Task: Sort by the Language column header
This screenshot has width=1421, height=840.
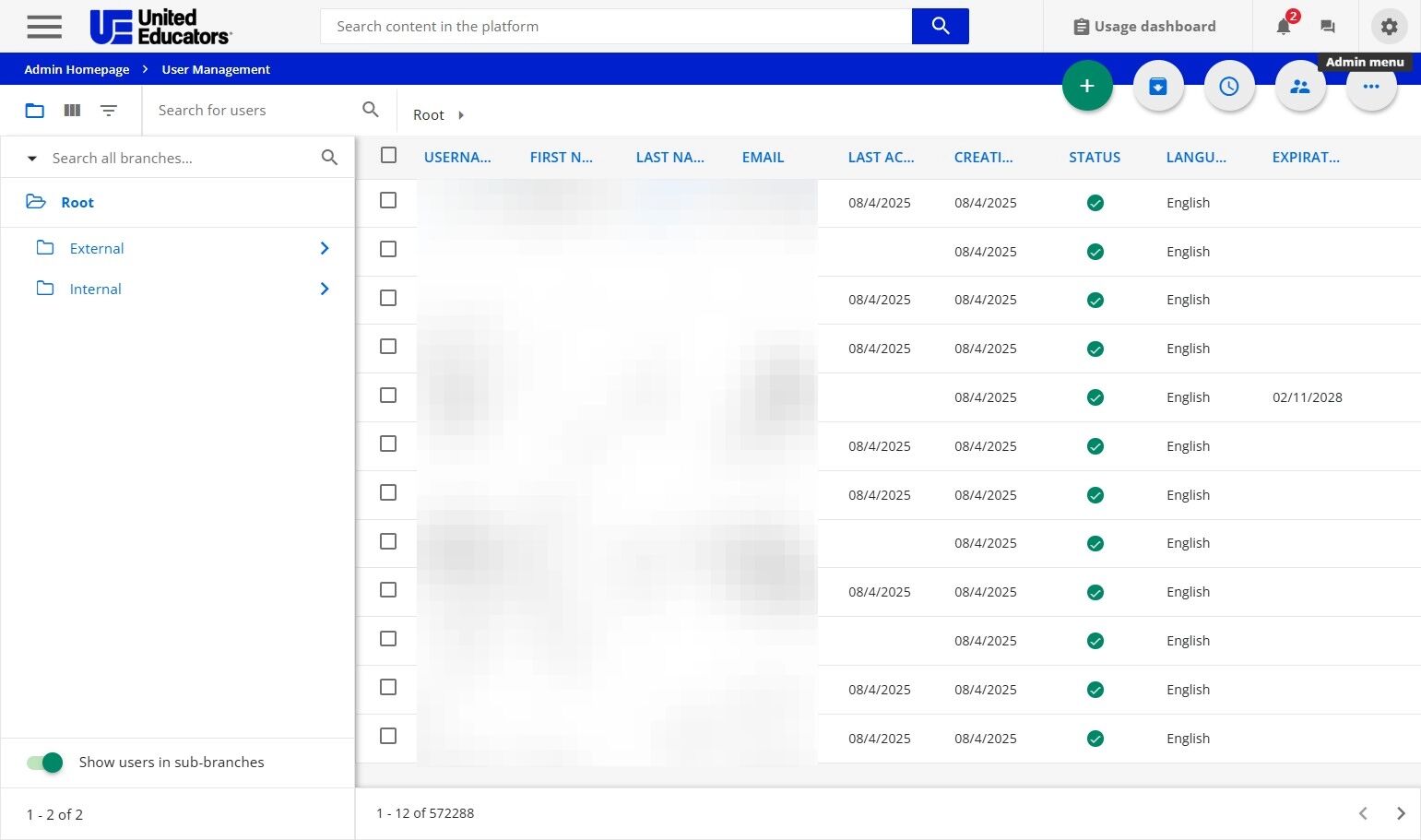Action: click(1196, 158)
